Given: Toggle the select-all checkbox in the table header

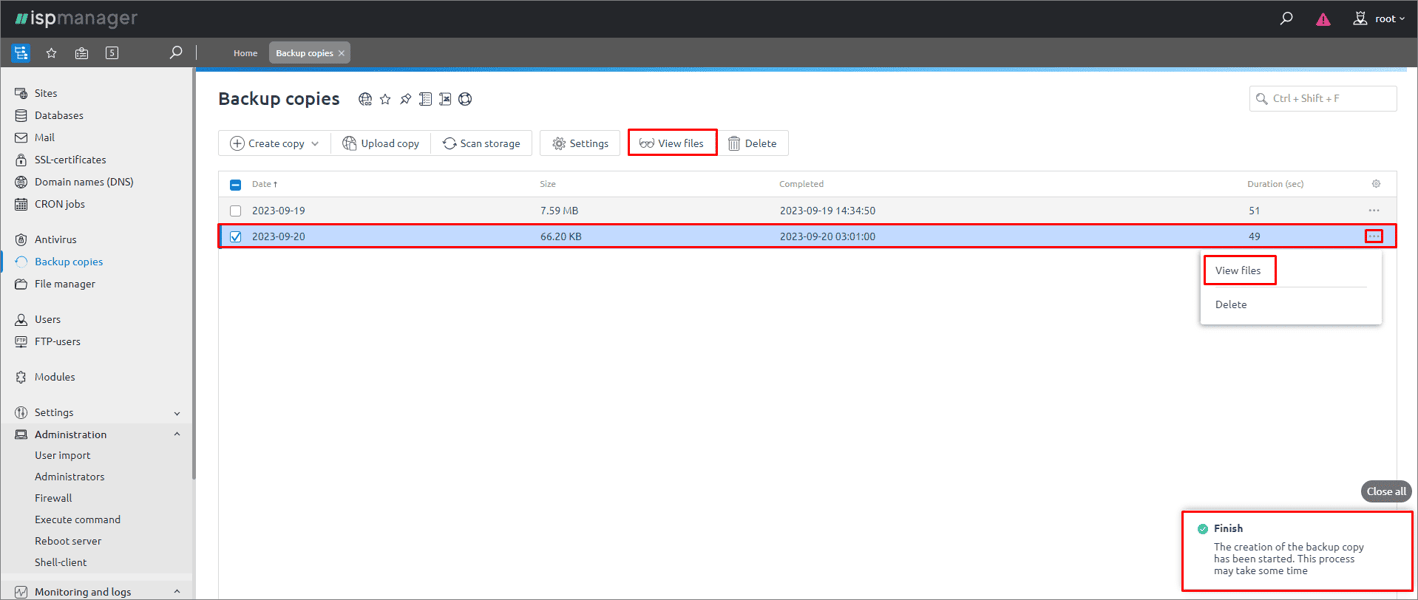Looking at the screenshot, I should point(236,184).
